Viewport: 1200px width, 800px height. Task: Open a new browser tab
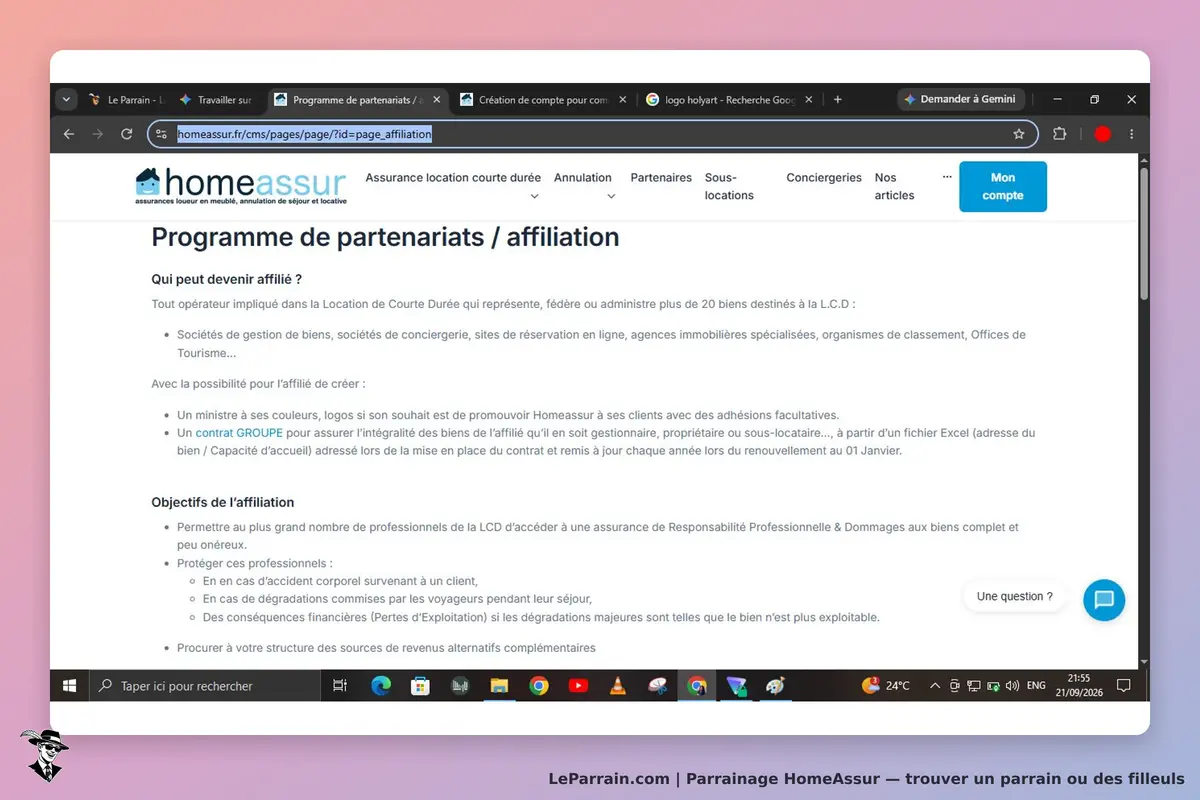click(x=838, y=100)
